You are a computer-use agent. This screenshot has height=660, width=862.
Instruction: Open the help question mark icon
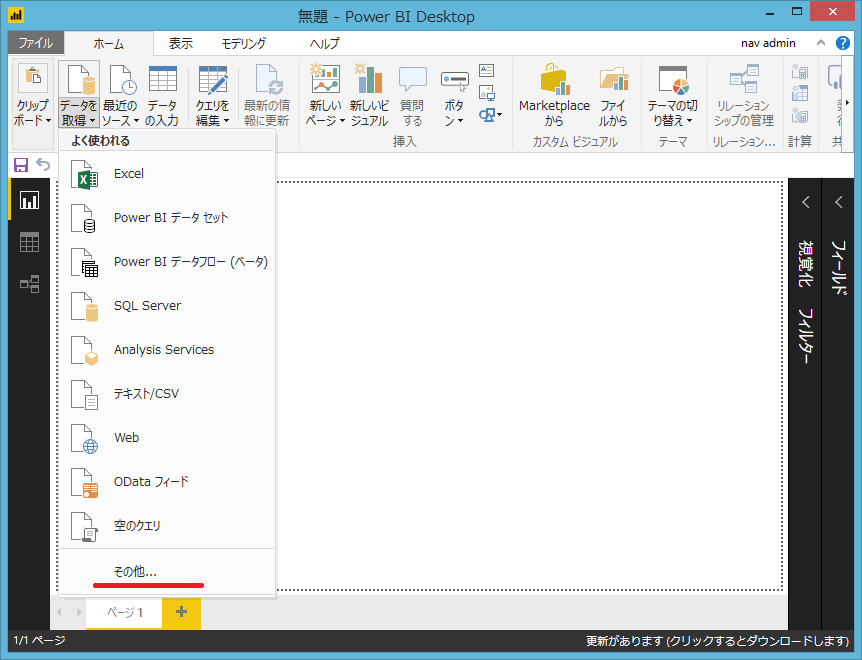(842, 43)
